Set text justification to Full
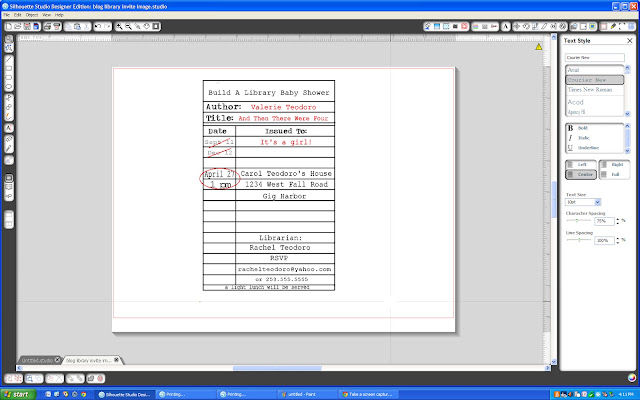Screen dimensions: 640x400 point(614,174)
